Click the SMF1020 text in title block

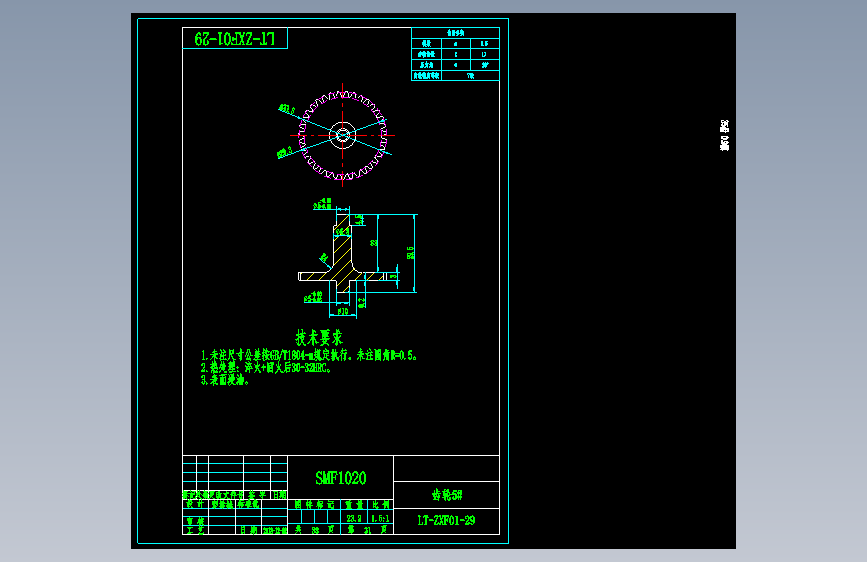click(341, 478)
